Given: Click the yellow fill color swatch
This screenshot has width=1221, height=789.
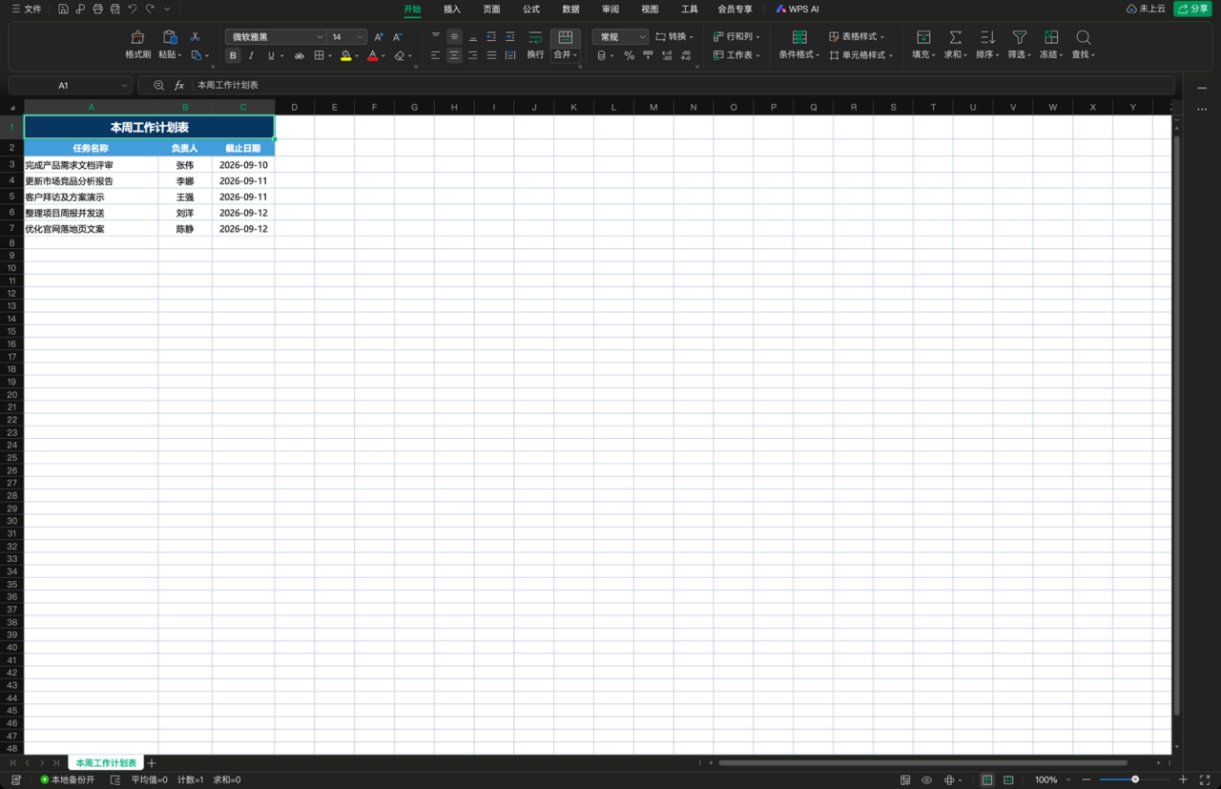Looking at the screenshot, I should (x=345, y=57).
